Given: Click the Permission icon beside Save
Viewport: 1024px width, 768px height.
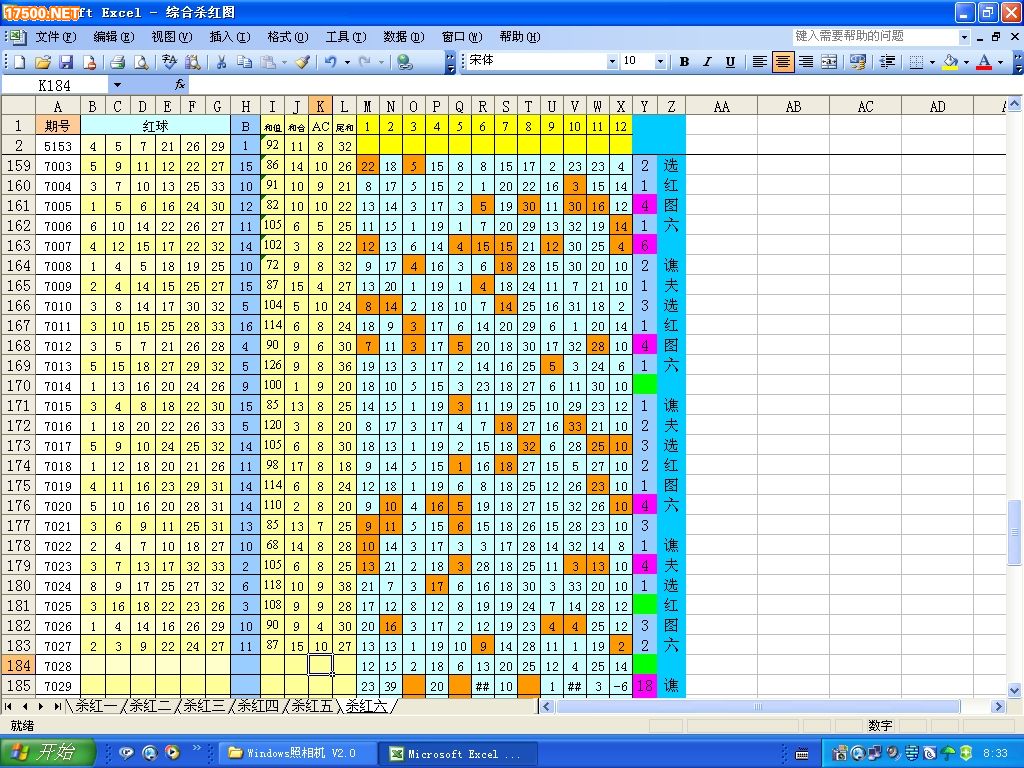Looking at the screenshot, I should point(89,62).
